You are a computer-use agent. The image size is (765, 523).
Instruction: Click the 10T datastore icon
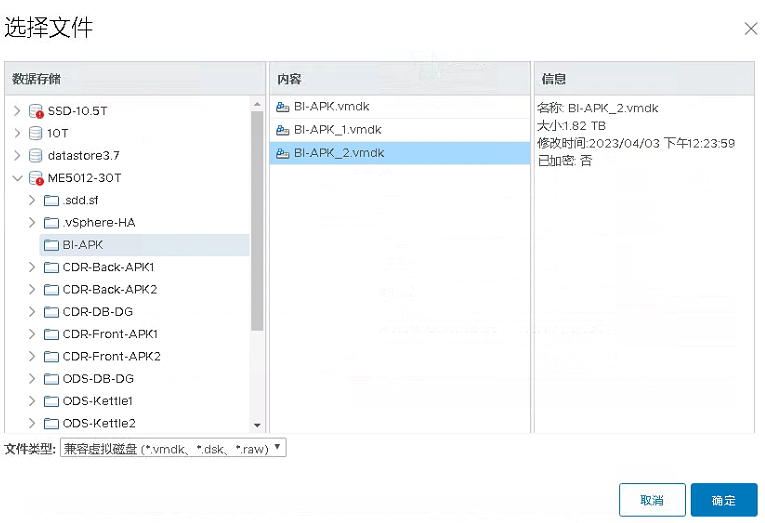(x=36, y=133)
